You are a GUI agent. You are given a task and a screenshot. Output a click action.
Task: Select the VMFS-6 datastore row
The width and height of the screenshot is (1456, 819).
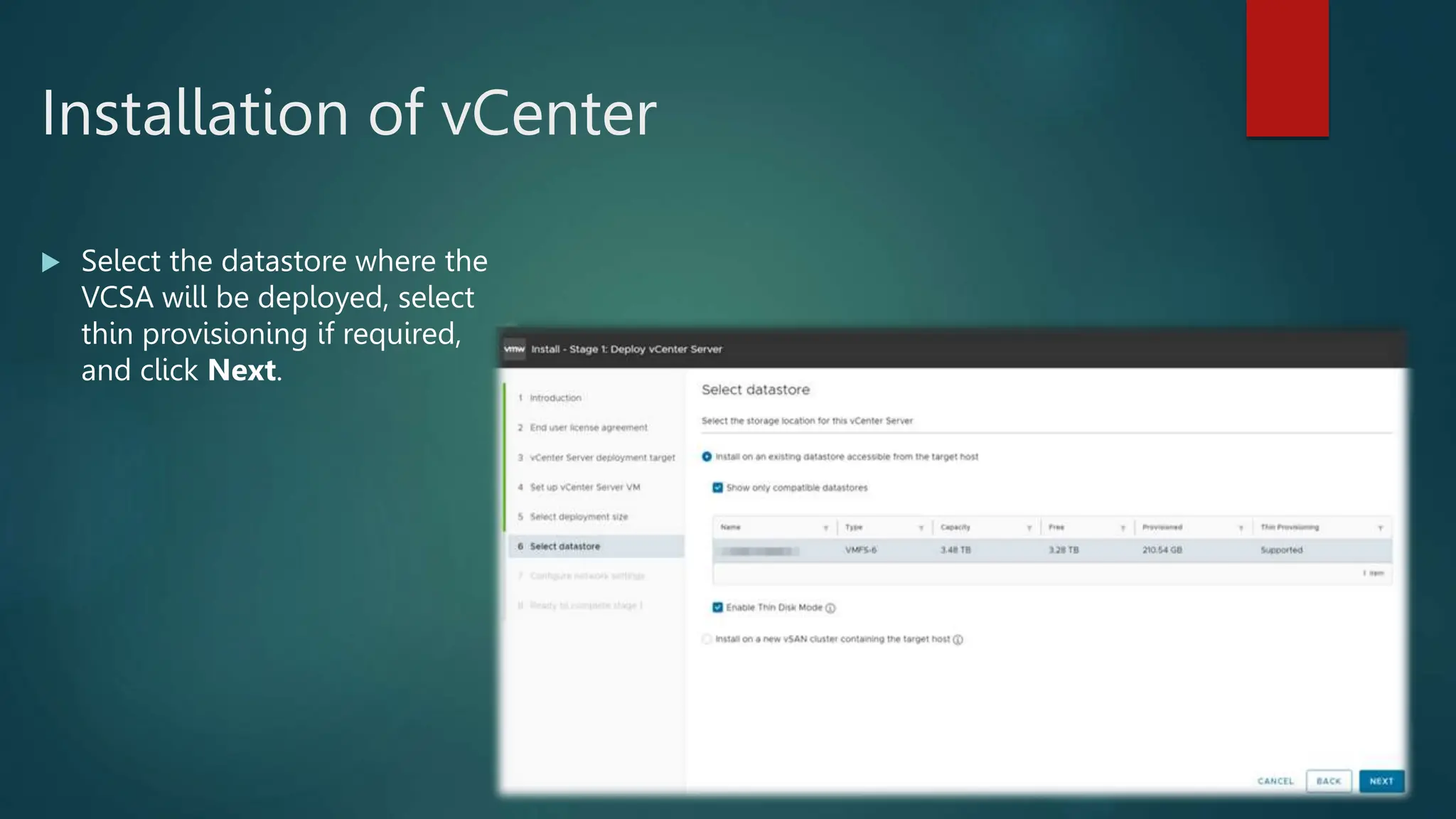click(x=1052, y=550)
